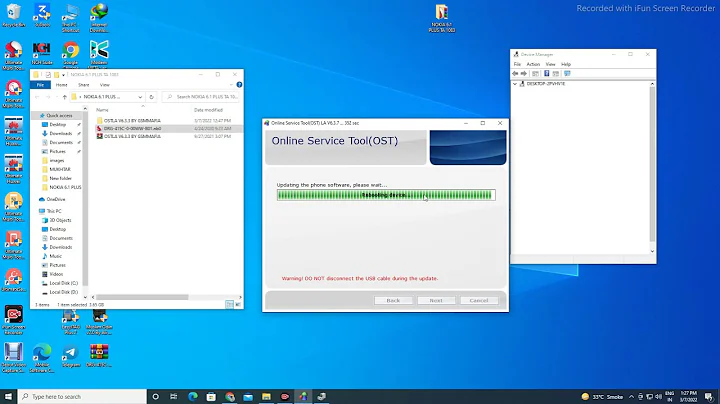Image resolution: width=720 pixels, height=404 pixels.
Task: Open Edge browser from the taskbar
Action: (193, 397)
